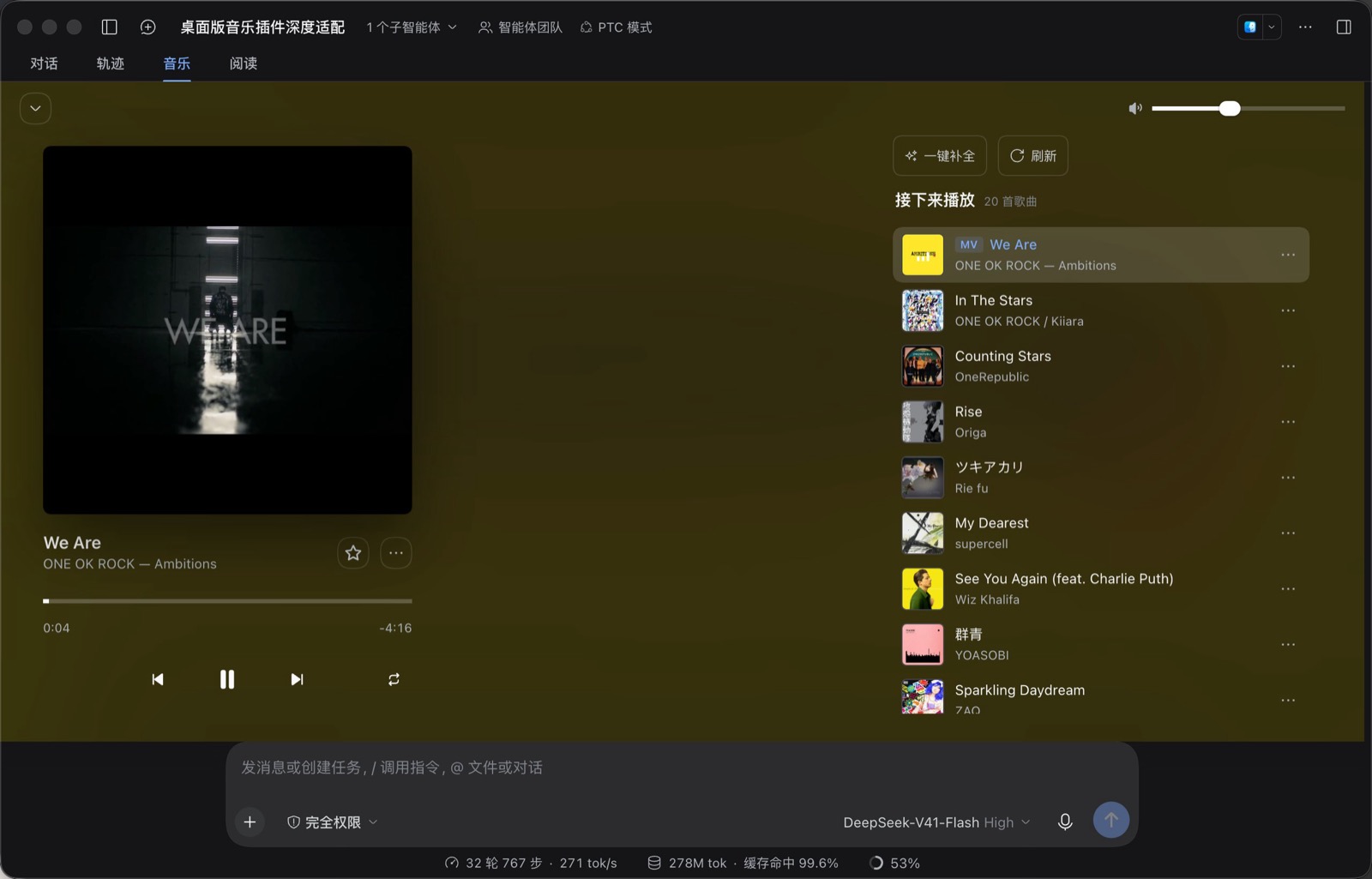Click the microphone voice input icon
Screen dimensions: 1372x879
click(x=1065, y=822)
